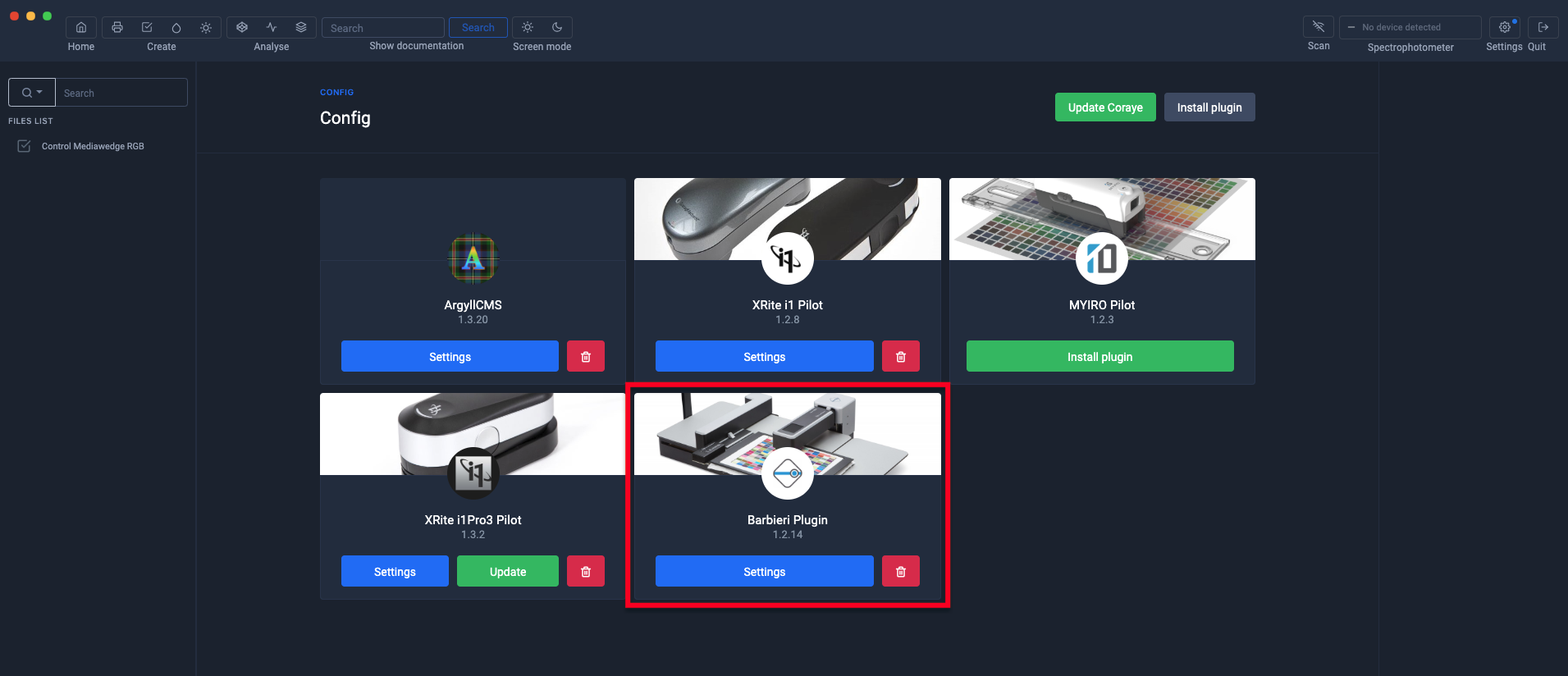The width and height of the screenshot is (1568, 676).
Task: Click the MYIRO Pilot version 1.2.3 text
Action: pos(1102,320)
